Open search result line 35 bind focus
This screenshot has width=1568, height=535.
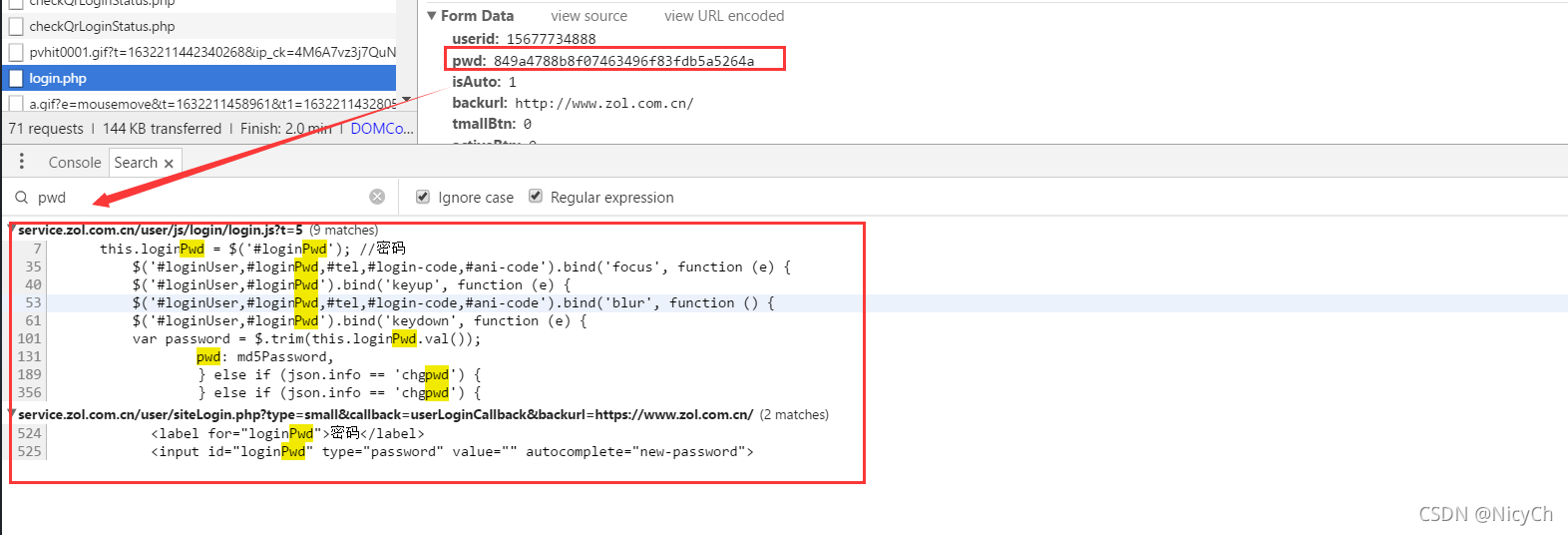(x=461, y=267)
